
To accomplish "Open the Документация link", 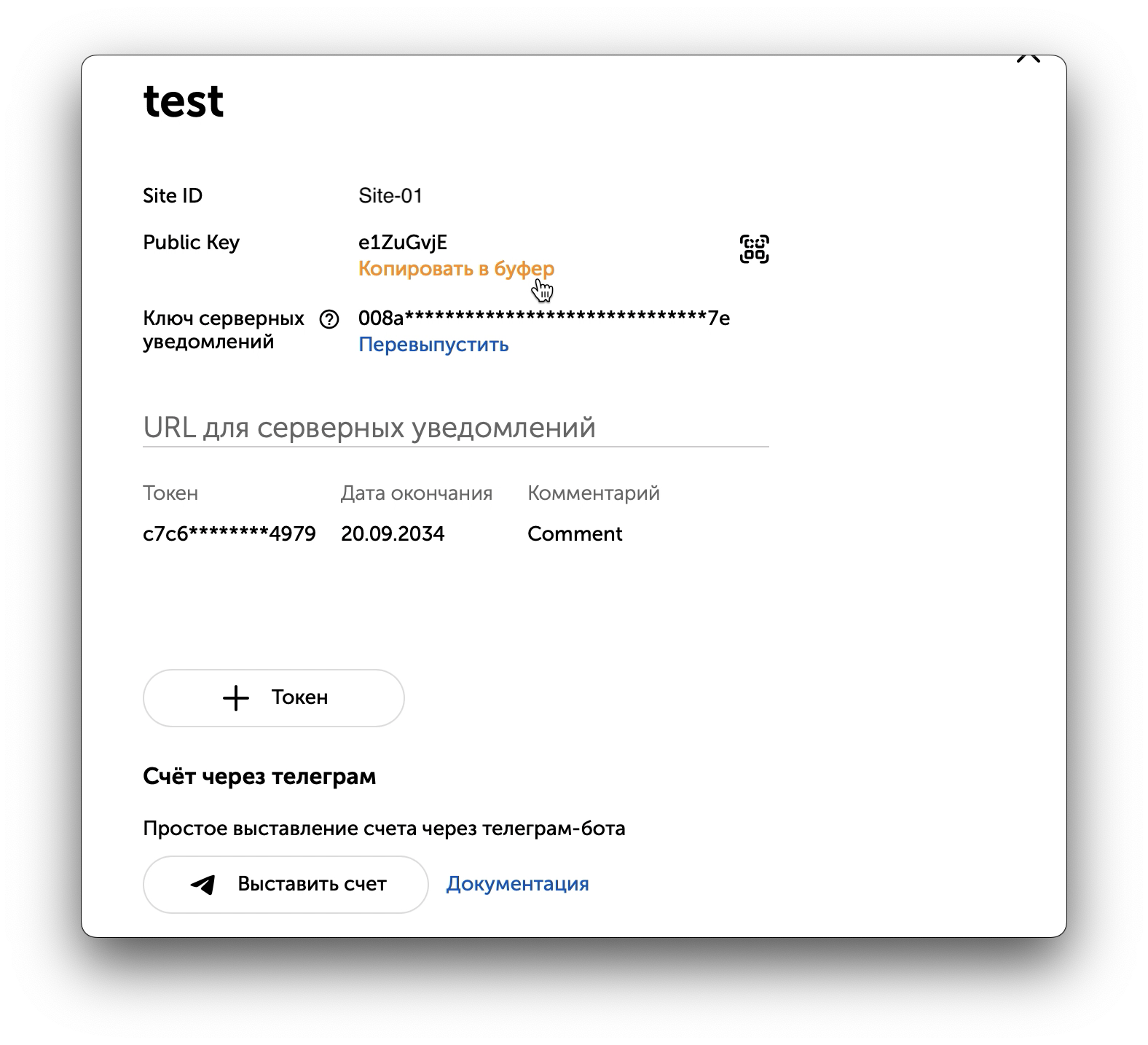I will tap(518, 884).
